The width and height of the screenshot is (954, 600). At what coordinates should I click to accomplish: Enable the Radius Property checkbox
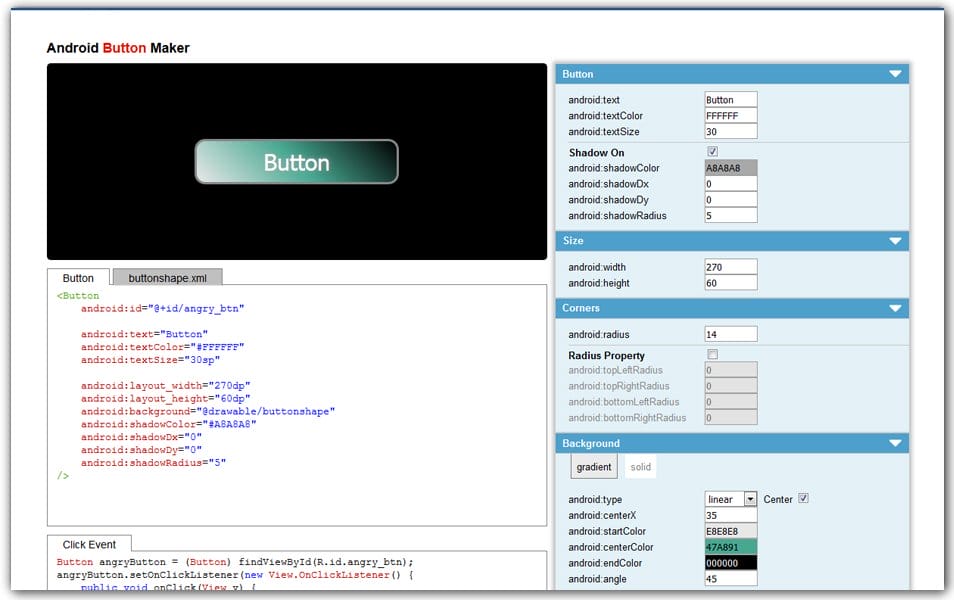pos(713,355)
